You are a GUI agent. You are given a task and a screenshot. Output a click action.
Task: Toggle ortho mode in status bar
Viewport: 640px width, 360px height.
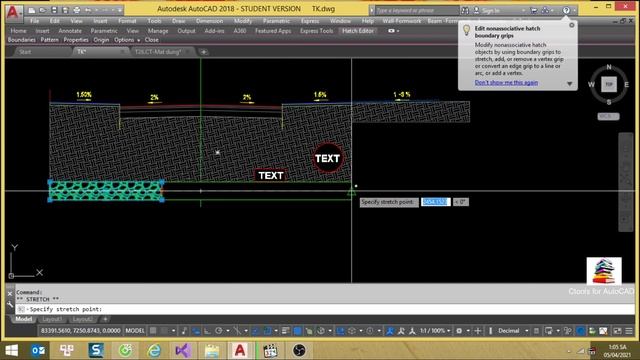point(207,331)
